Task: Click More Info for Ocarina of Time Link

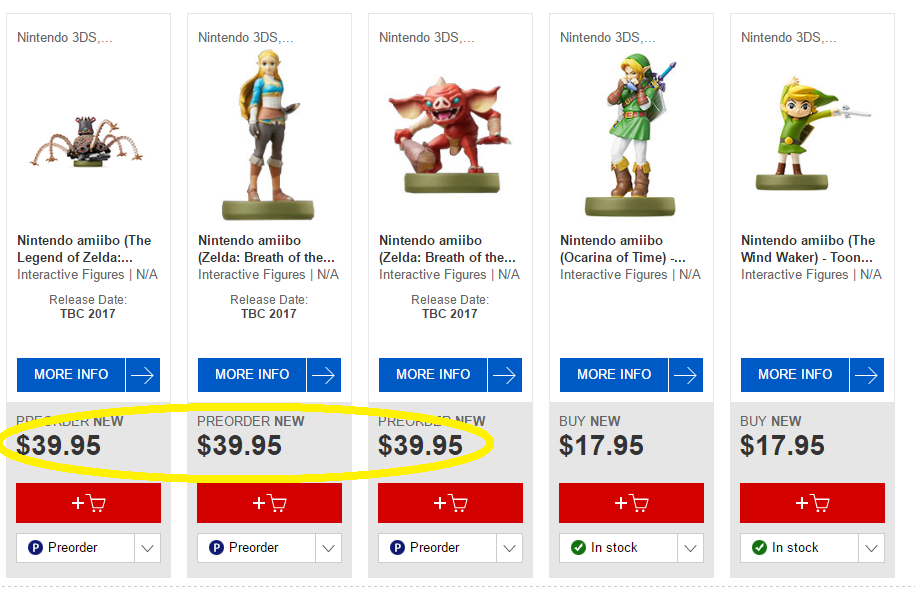Action: tap(614, 375)
